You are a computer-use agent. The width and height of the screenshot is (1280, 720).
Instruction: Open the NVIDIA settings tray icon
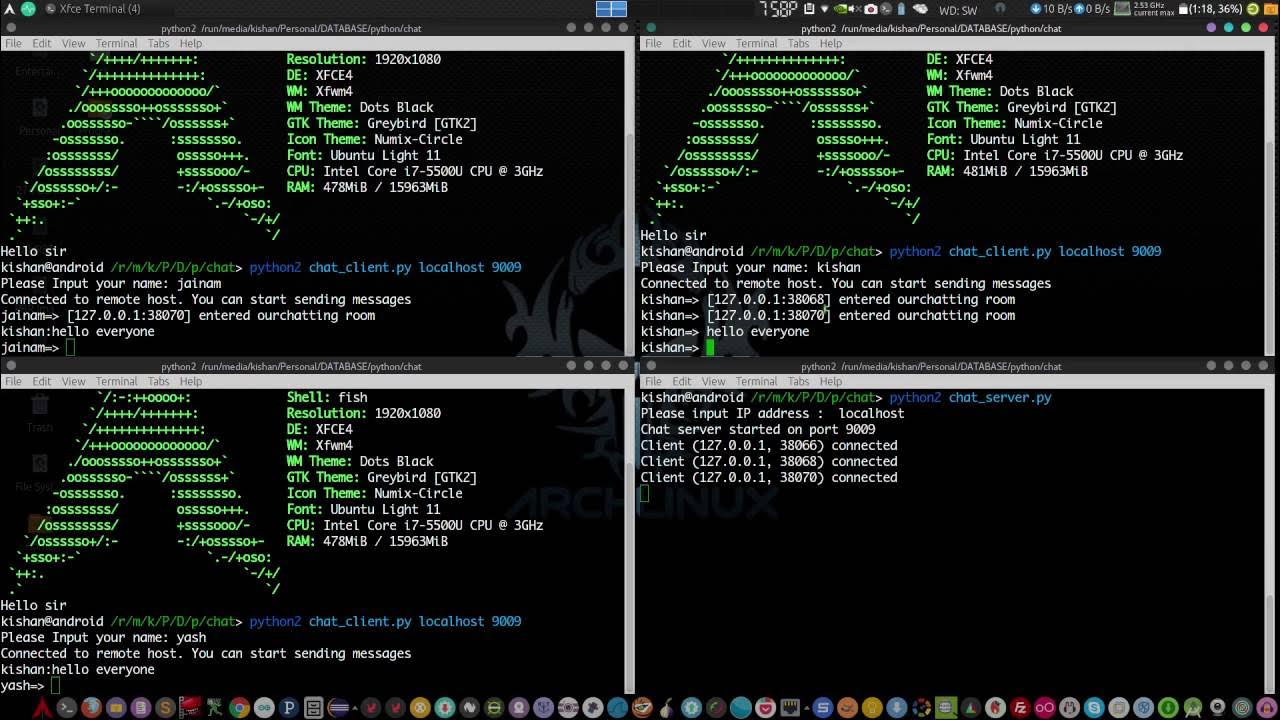click(x=840, y=9)
